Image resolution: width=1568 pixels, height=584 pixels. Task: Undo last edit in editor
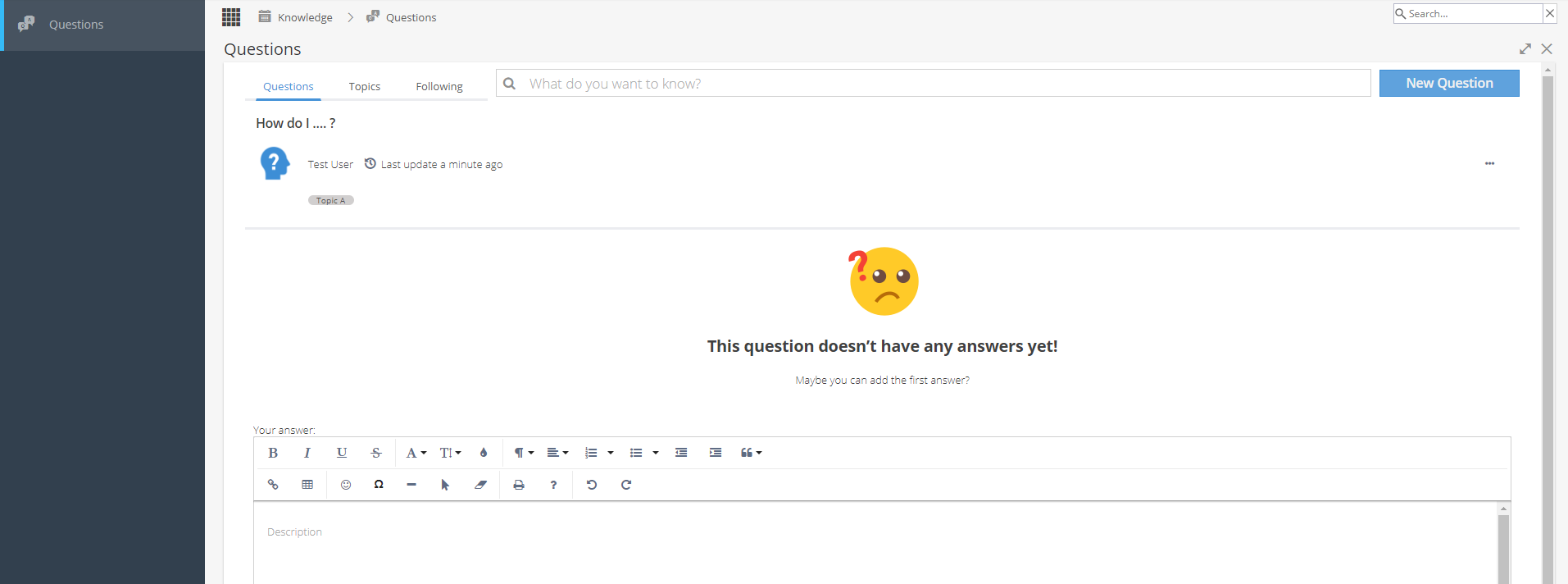tap(592, 485)
